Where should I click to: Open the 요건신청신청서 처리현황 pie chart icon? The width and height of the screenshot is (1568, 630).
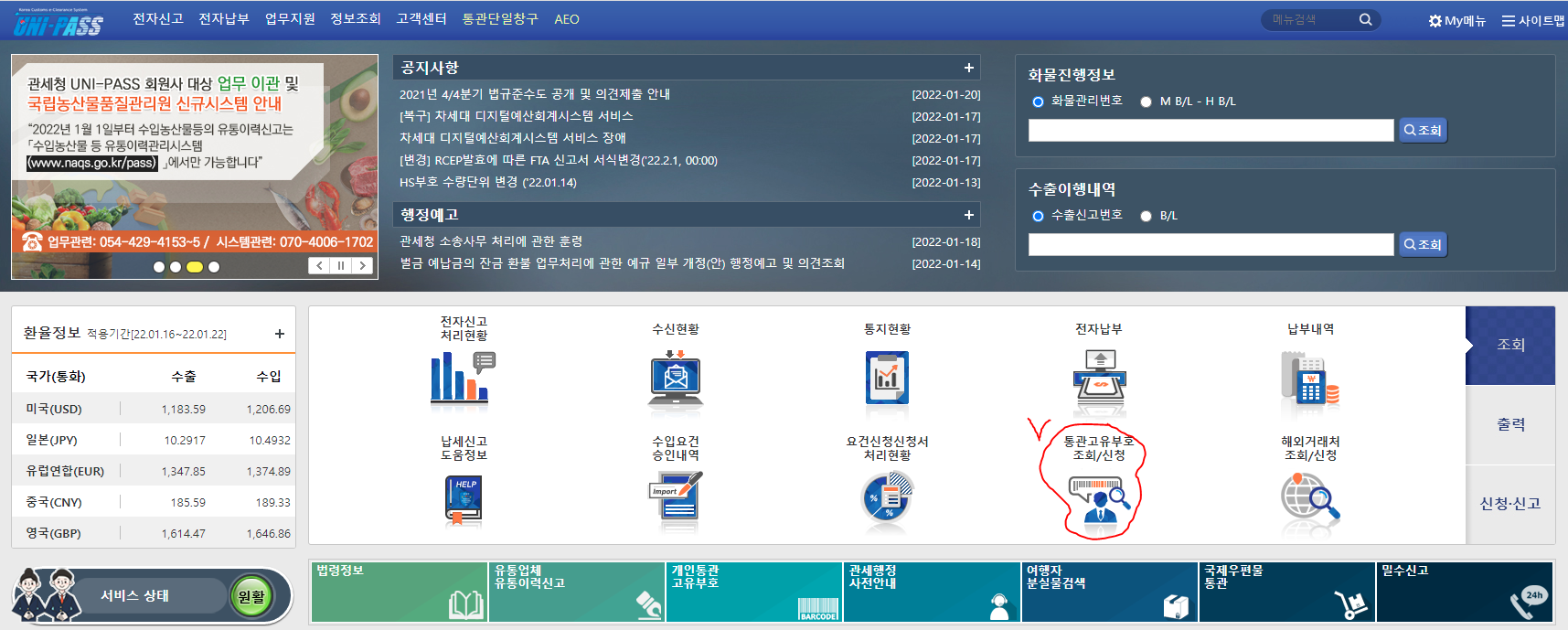887,498
